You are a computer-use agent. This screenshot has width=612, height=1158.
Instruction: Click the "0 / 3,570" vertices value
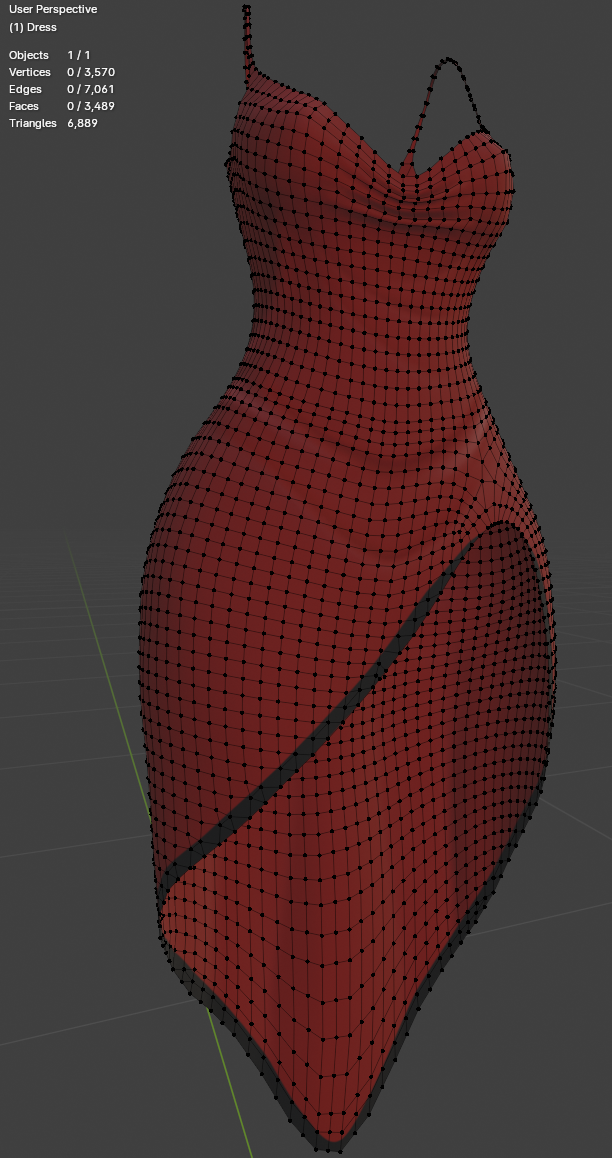[x=91, y=72]
